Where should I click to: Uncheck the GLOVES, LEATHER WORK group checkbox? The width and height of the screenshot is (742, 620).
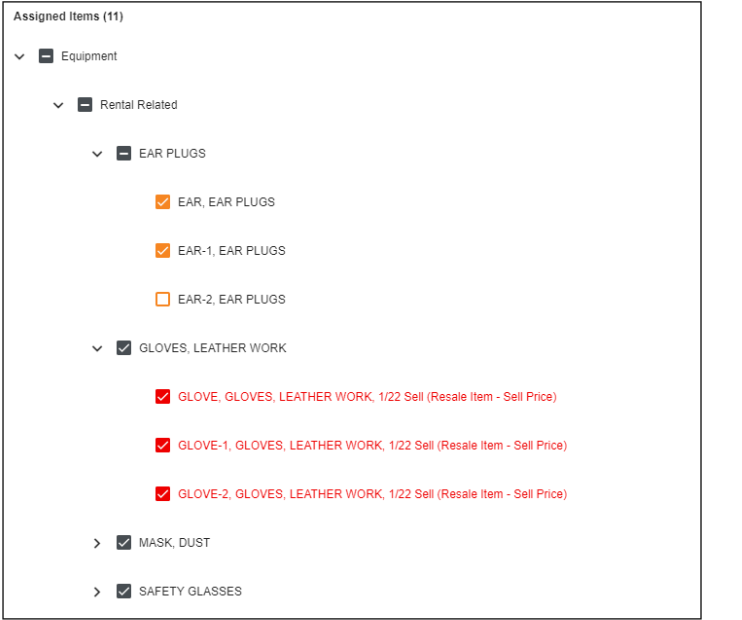[124, 348]
